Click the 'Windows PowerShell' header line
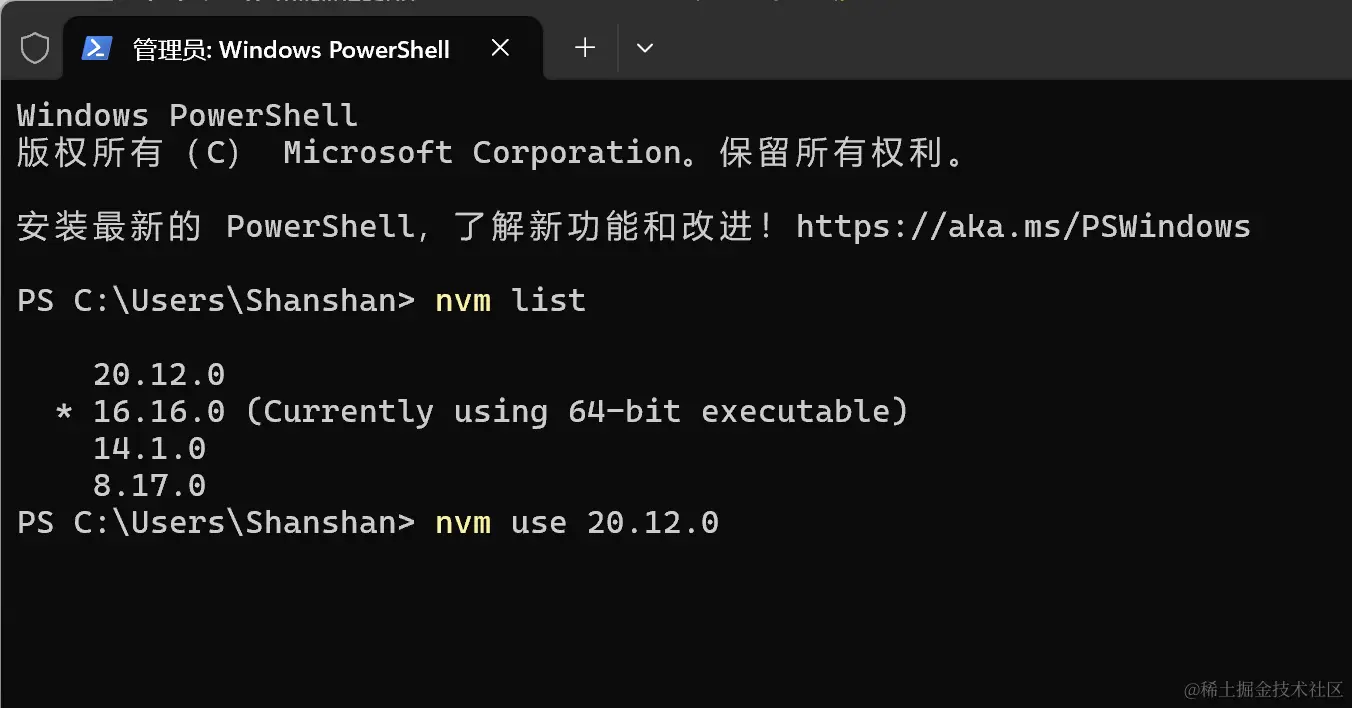1352x708 pixels. tap(187, 116)
